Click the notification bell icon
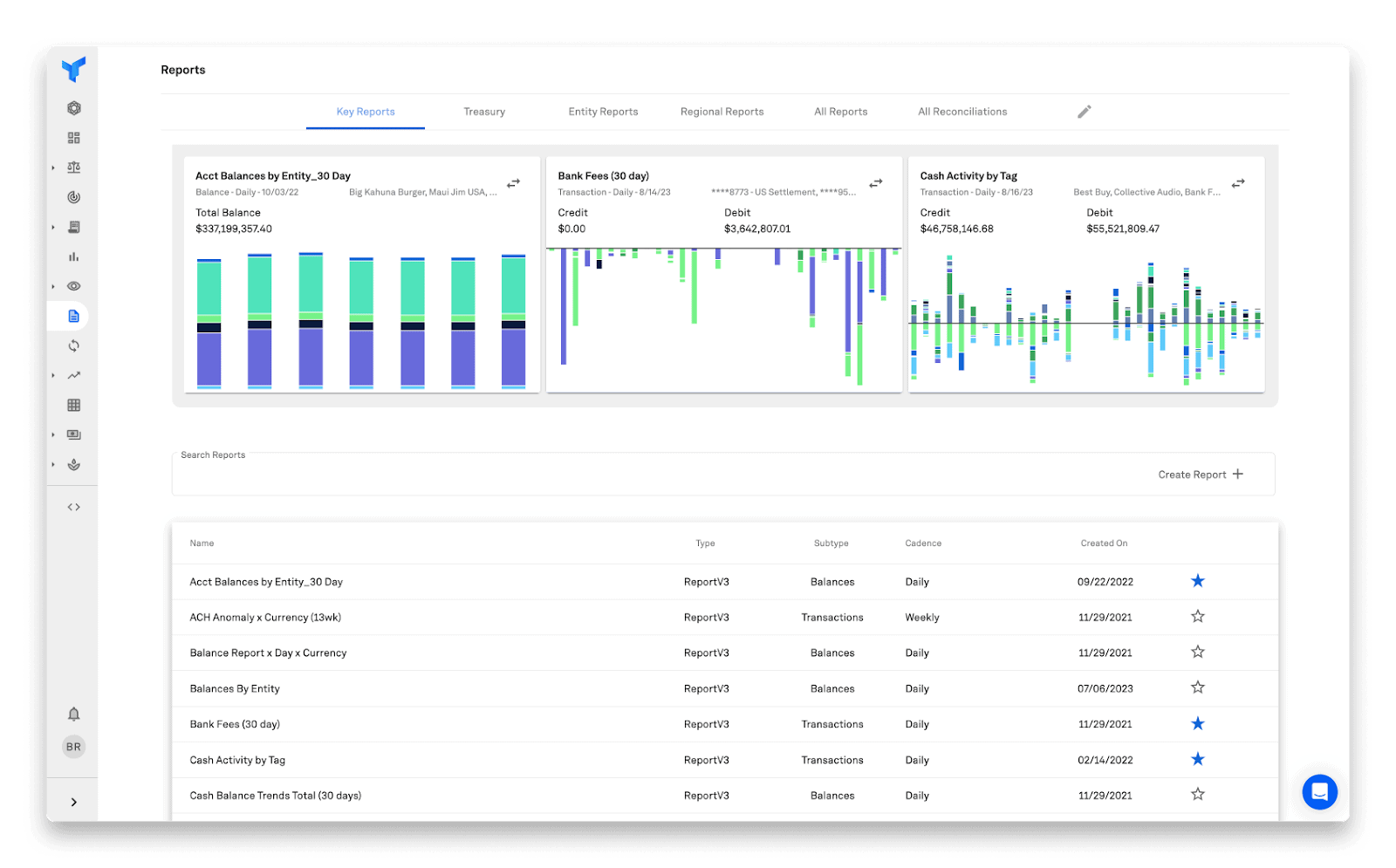 click(x=74, y=714)
